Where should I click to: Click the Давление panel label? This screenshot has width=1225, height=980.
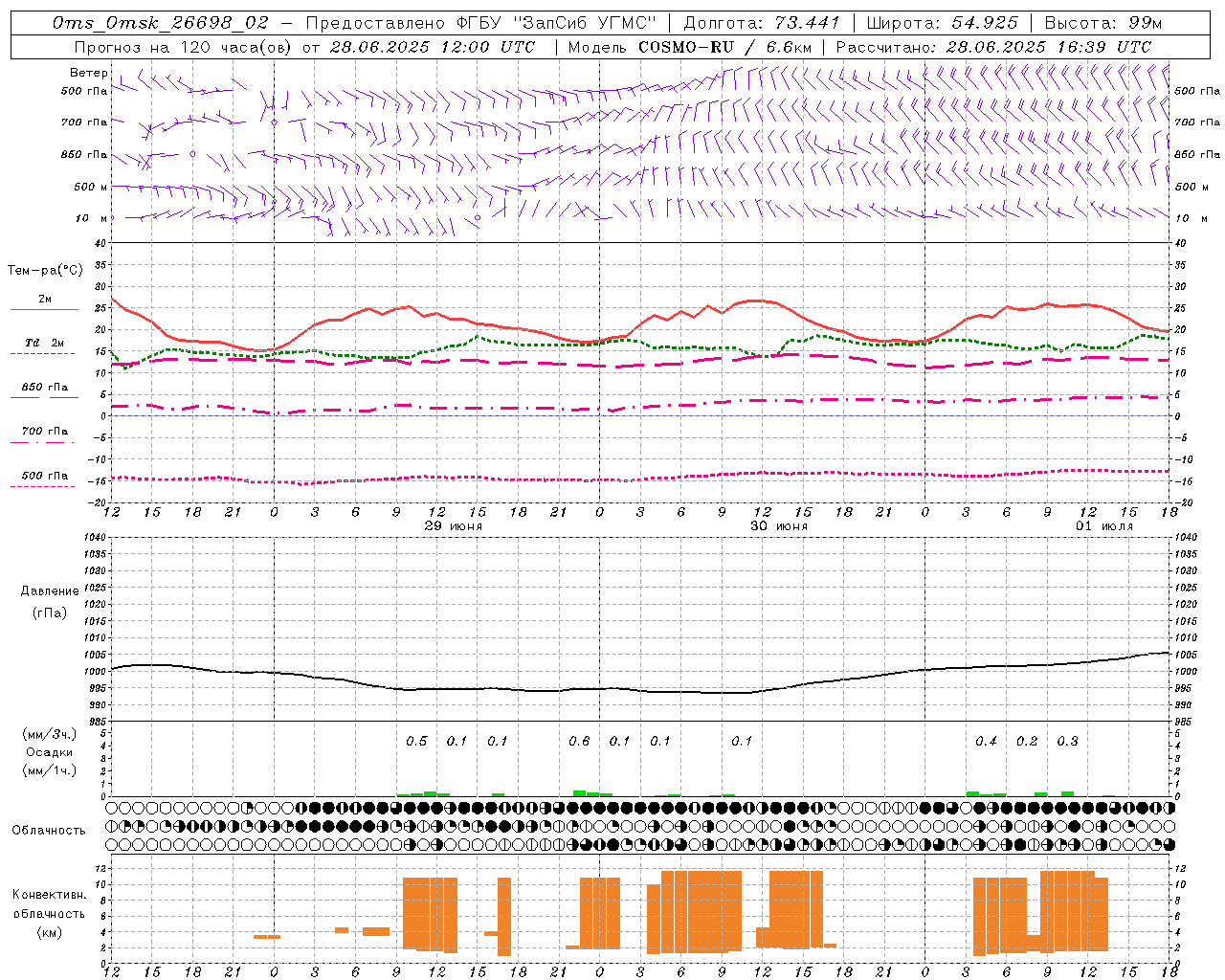(50, 591)
